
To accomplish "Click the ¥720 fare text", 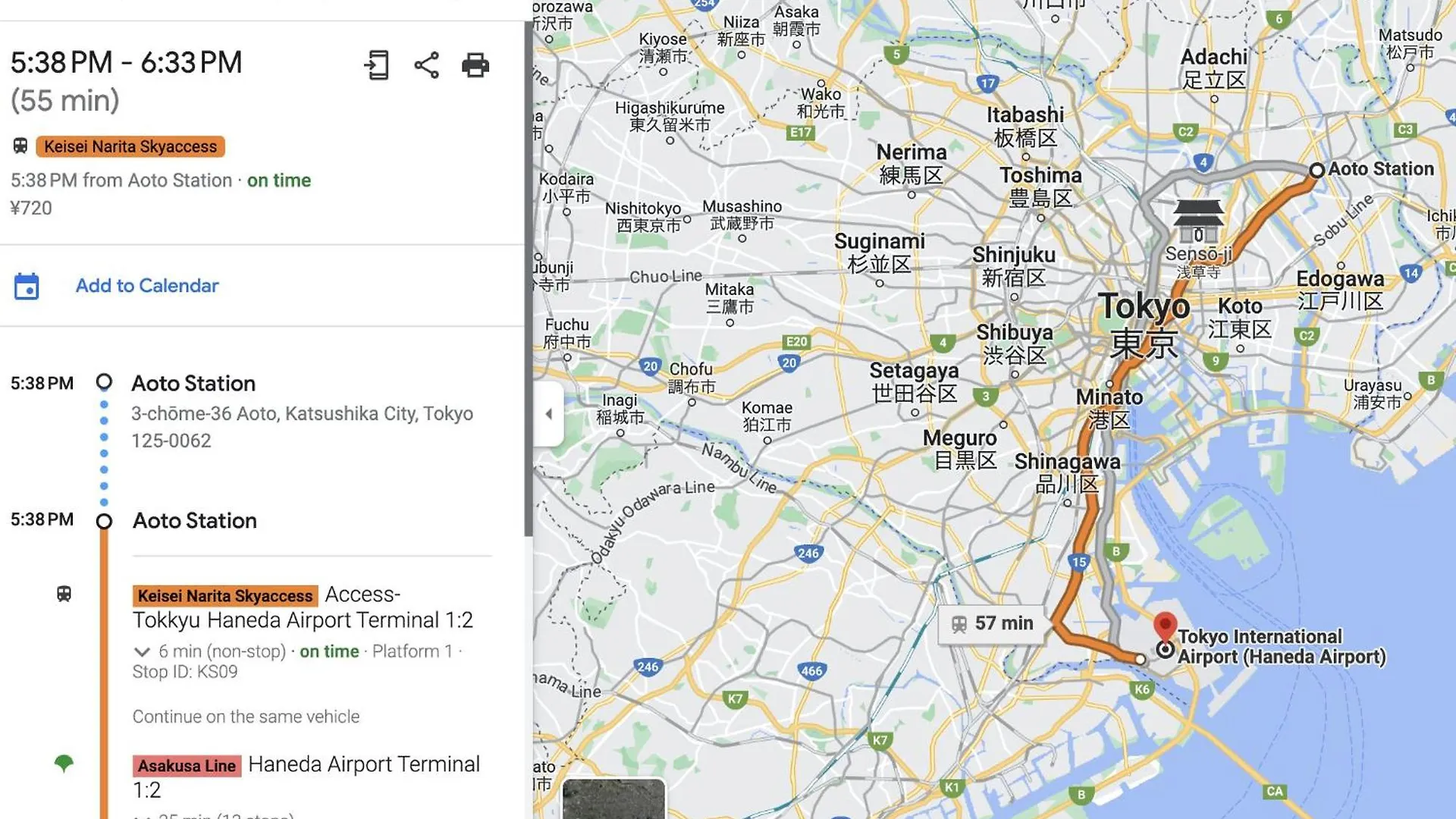I will click(31, 208).
